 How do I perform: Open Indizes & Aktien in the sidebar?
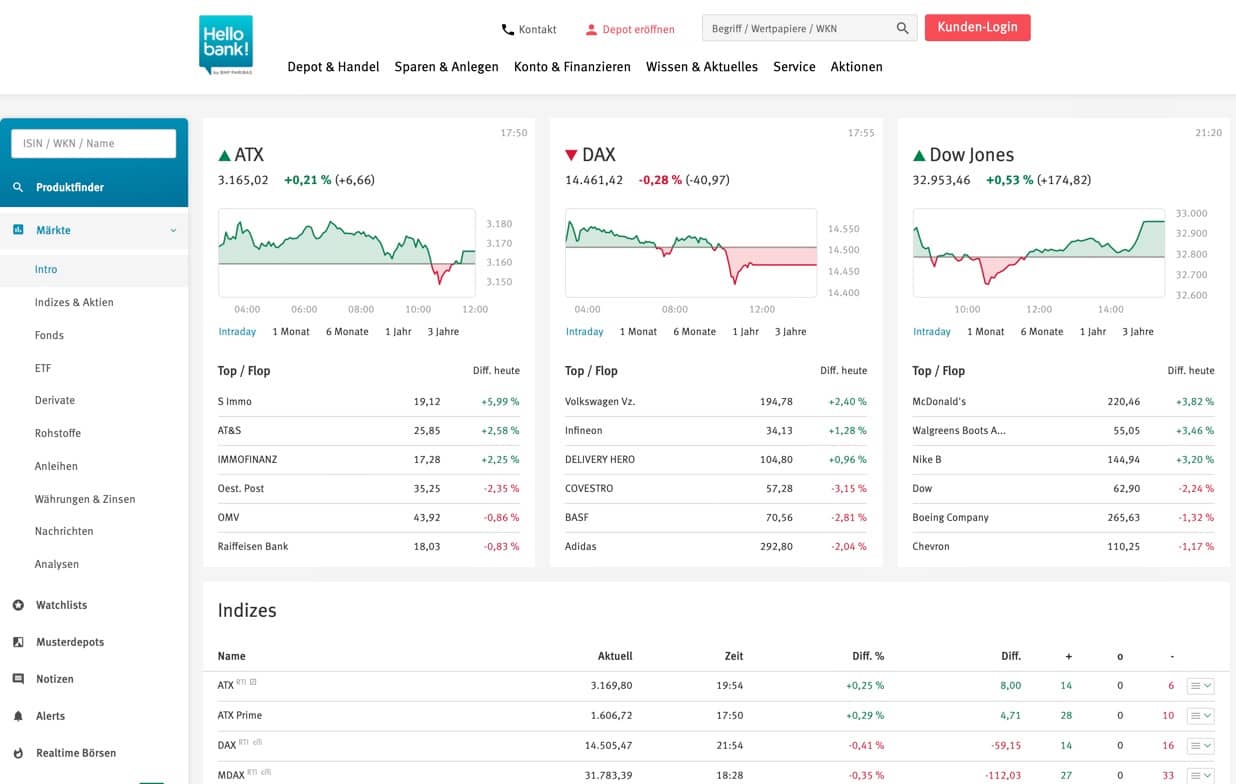tap(74, 302)
